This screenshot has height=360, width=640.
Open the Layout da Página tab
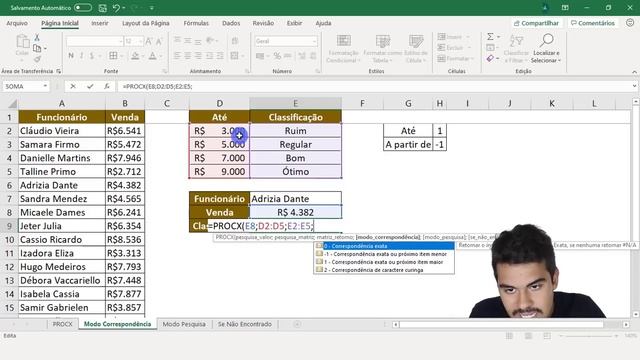(x=146, y=23)
